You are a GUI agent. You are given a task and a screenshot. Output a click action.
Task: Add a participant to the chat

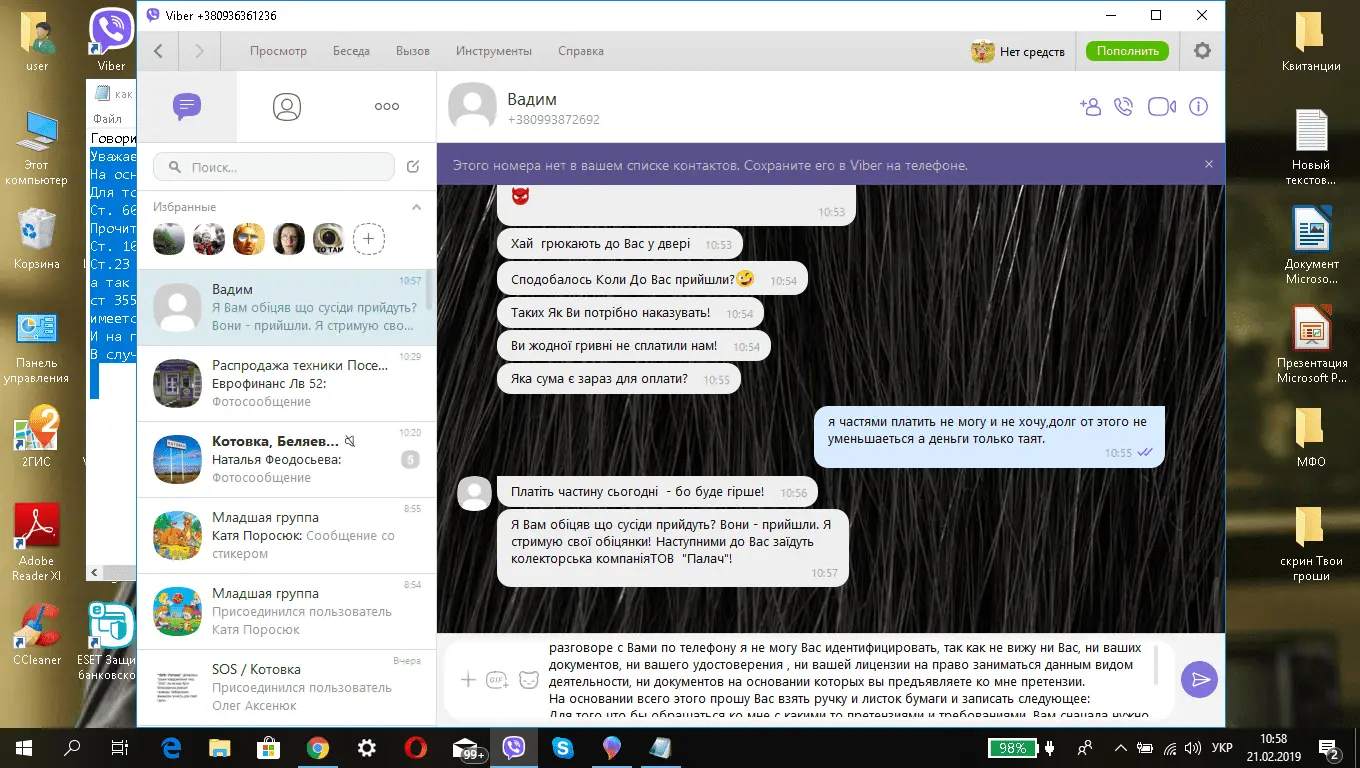(x=1089, y=107)
